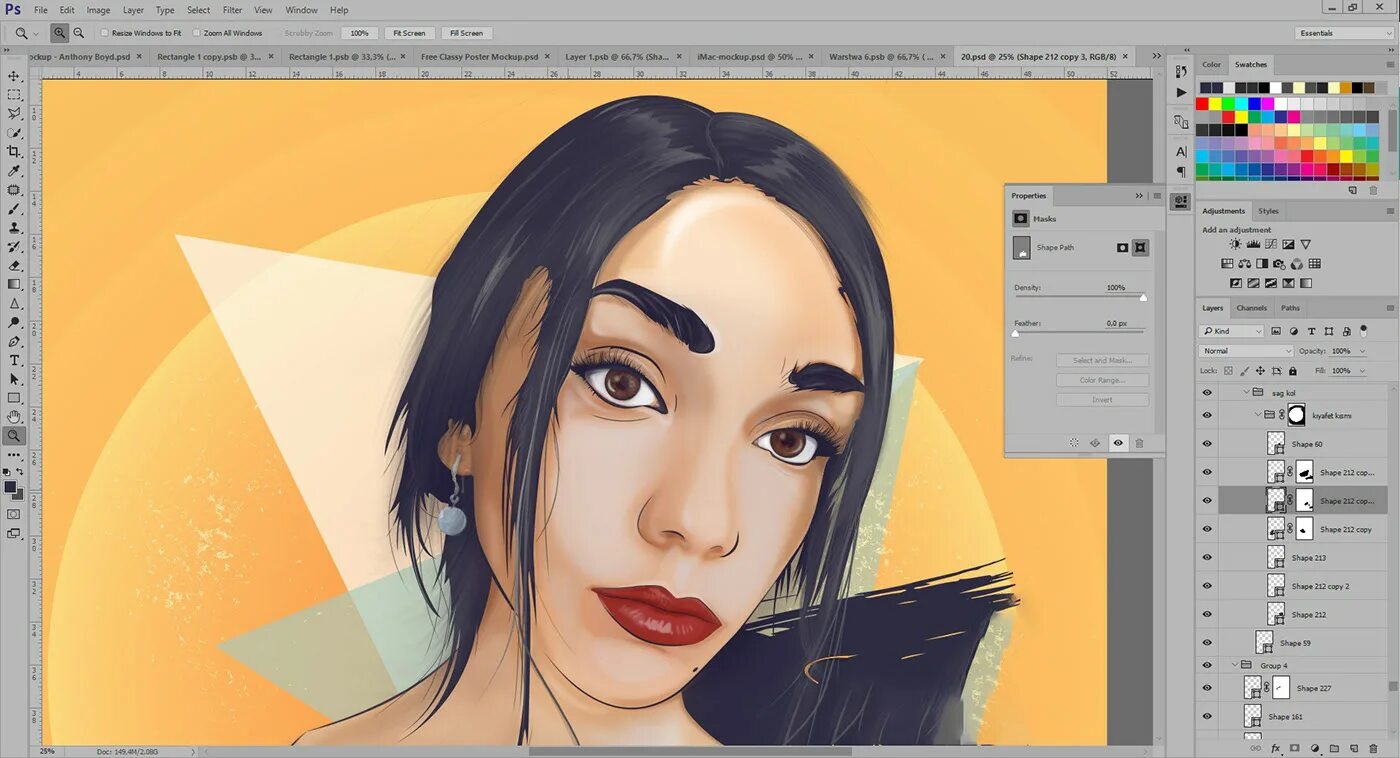Click the Feather slider handle
The width and height of the screenshot is (1400, 758).
pos(1015,334)
